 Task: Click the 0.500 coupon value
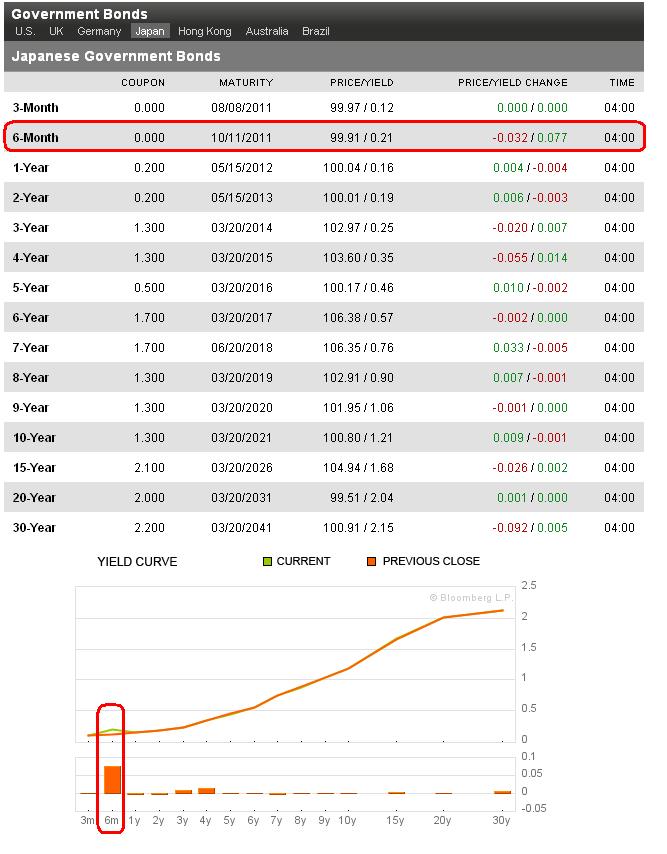pyautogui.click(x=149, y=287)
